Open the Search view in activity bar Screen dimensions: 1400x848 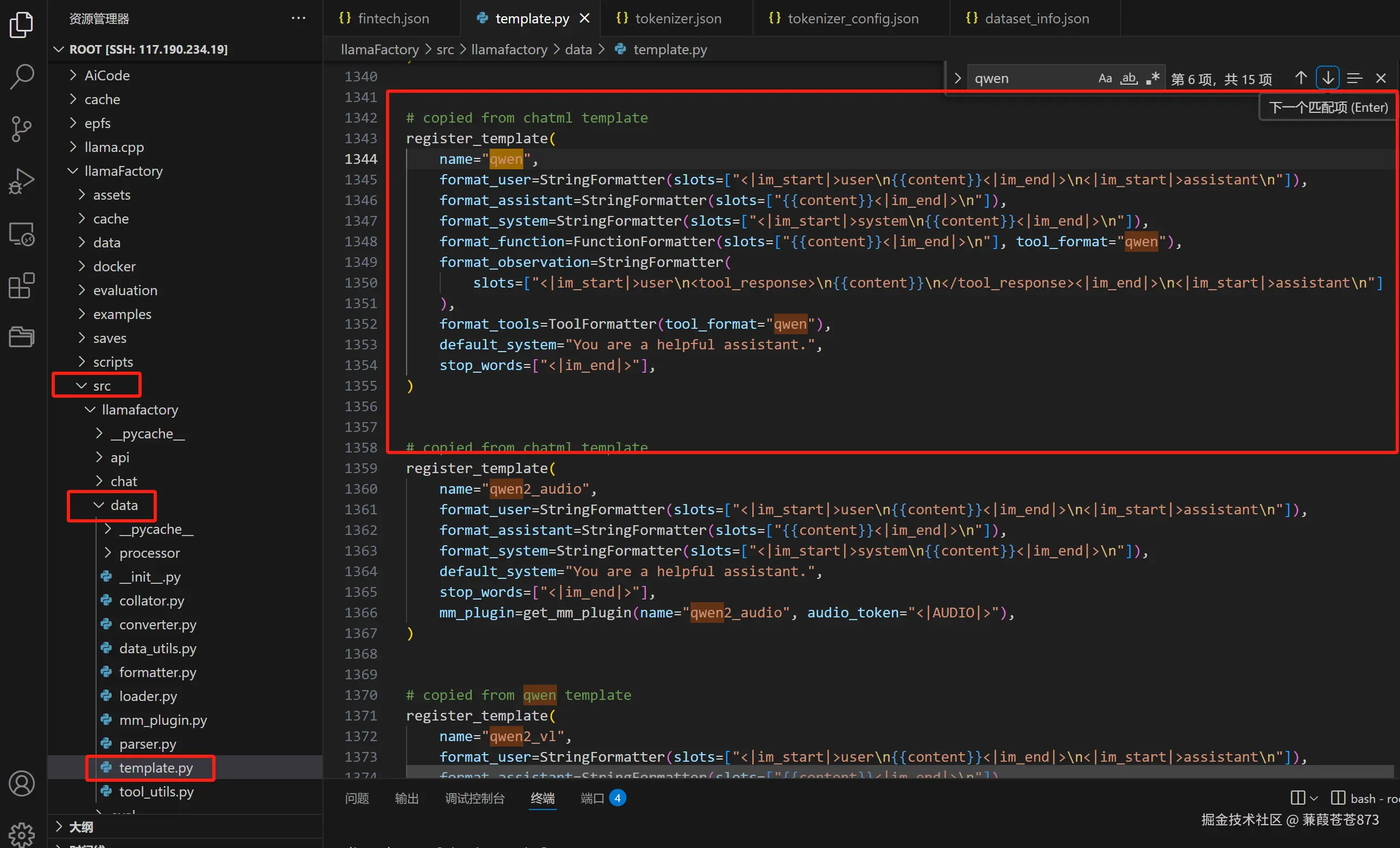22,76
